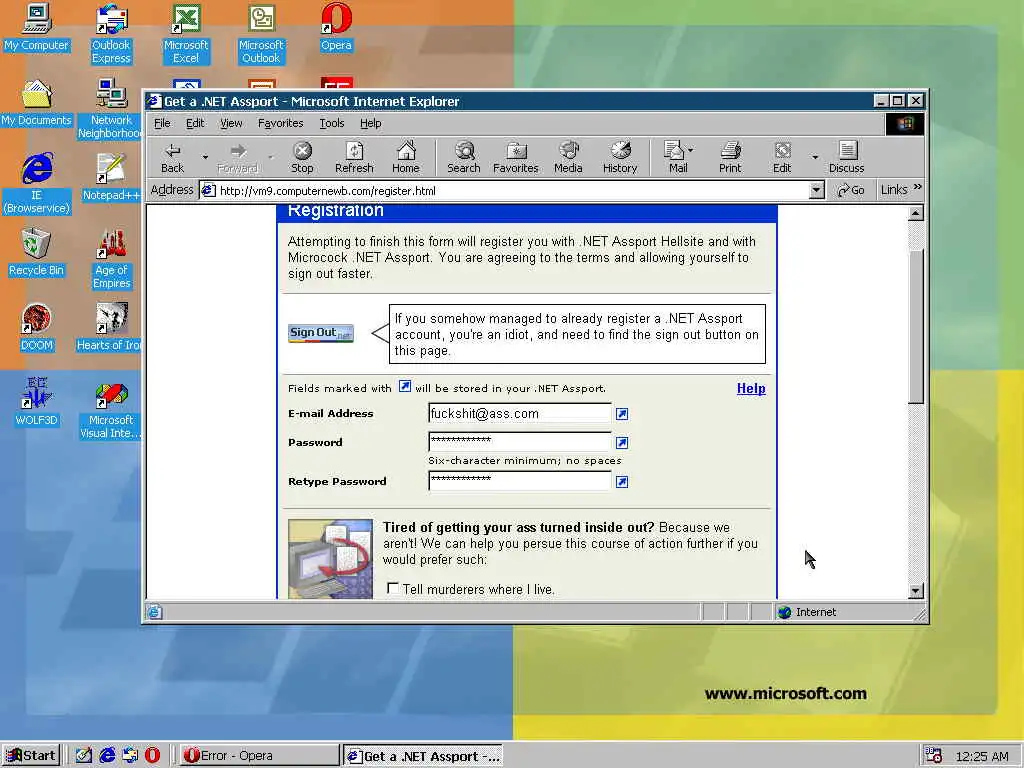This screenshot has width=1024, height=768.
Task: Click the Mail toolbar button
Action: pyautogui.click(x=675, y=158)
